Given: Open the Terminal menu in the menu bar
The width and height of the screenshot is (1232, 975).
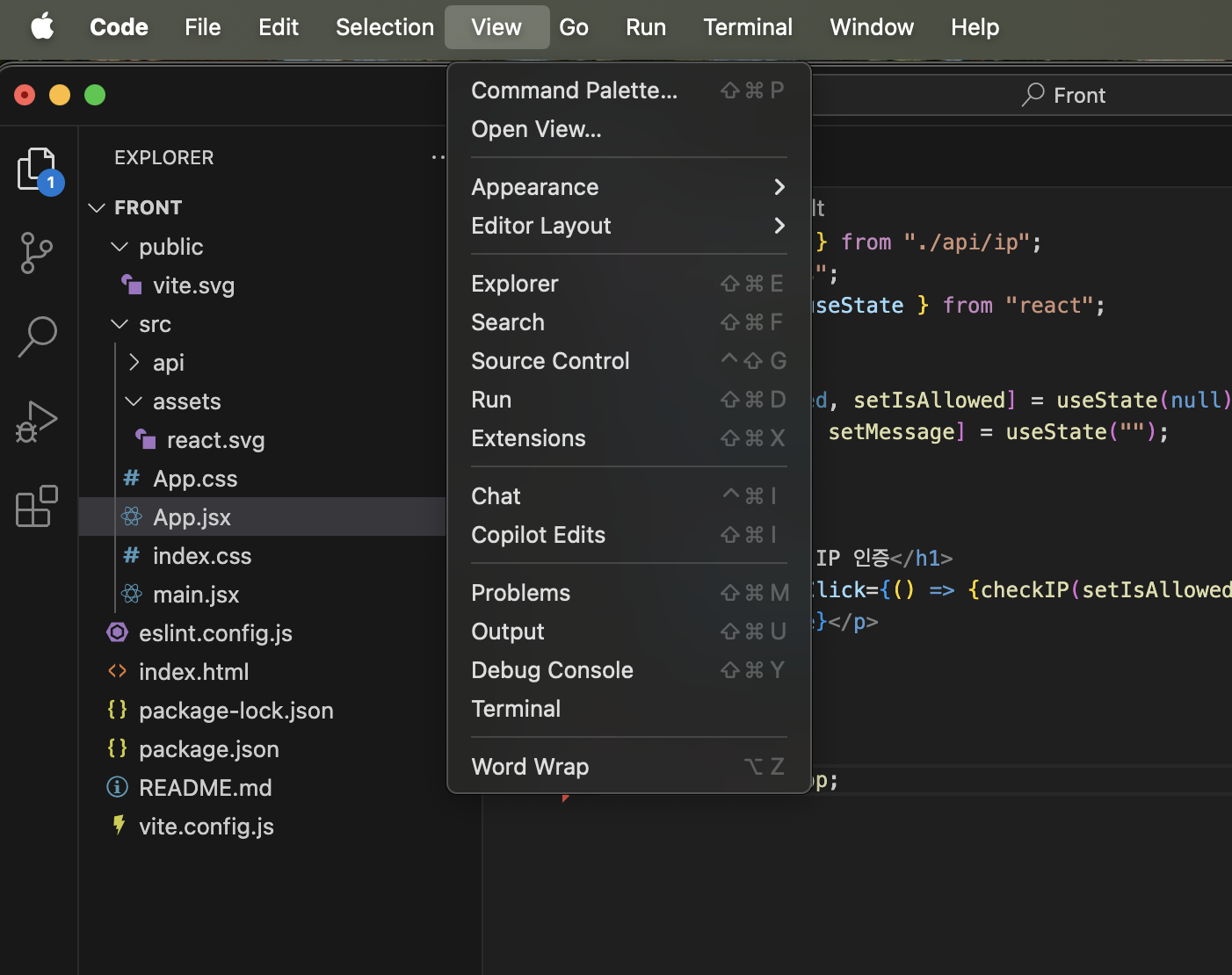Looking at the screenshot, I should [747, 27].
